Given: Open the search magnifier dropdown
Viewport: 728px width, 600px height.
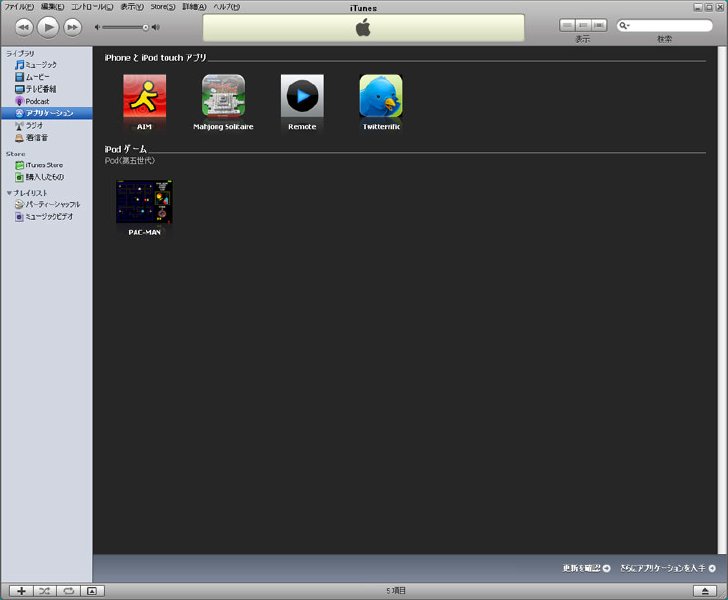Looking at the screenshot, I should 624,26.
